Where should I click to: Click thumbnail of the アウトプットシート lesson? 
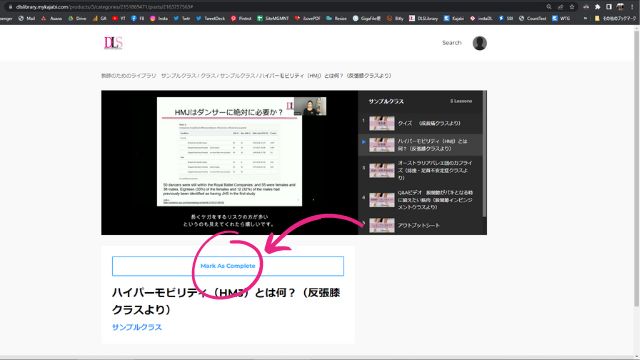[x=382, y=225]
